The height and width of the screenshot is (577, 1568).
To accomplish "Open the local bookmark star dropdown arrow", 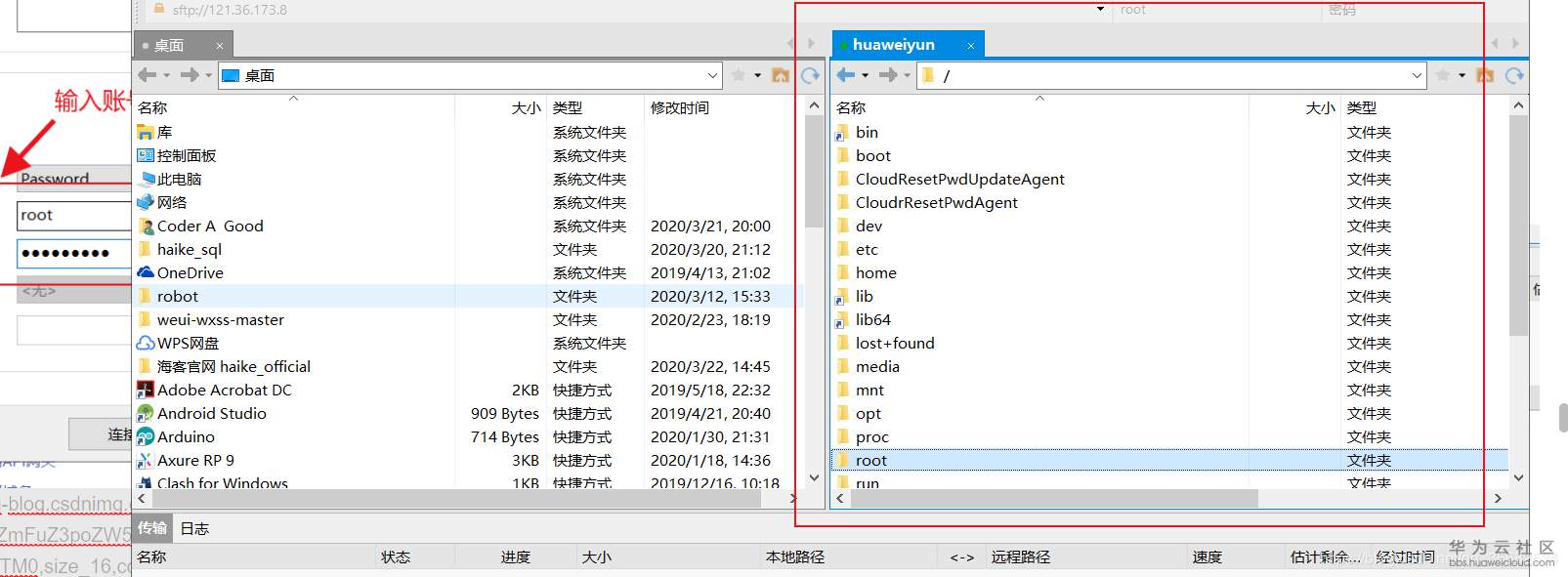I will [757, 75].
